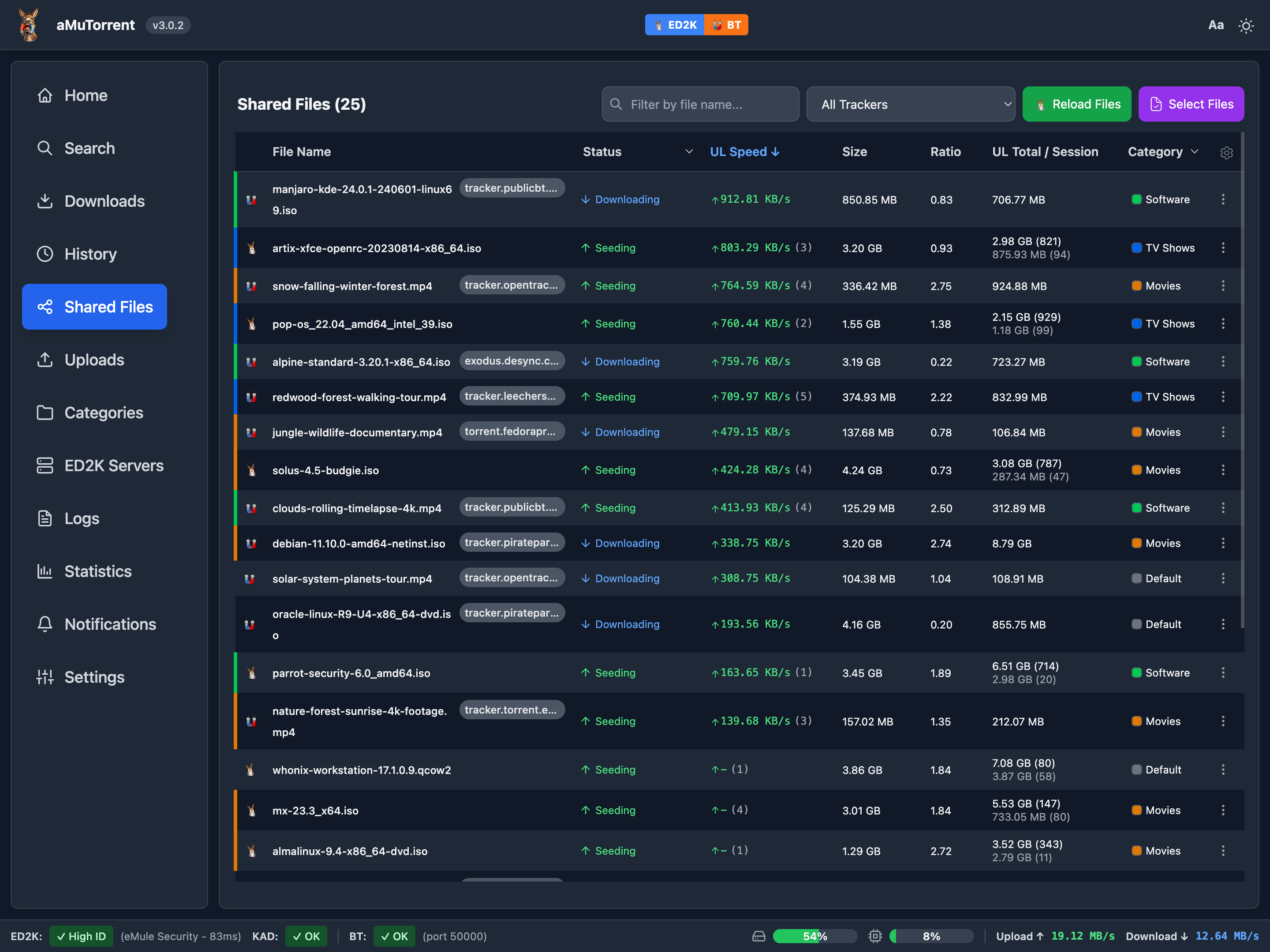Click the Aa font size icon

[1215, 25]
